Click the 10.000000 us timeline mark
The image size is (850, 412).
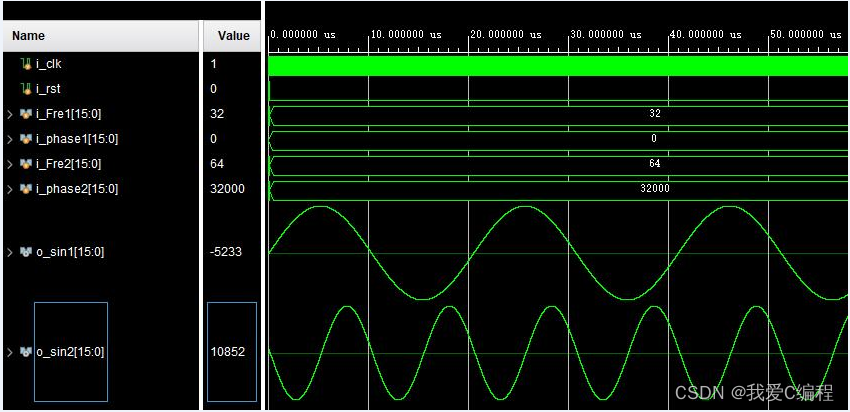[405, 34]
